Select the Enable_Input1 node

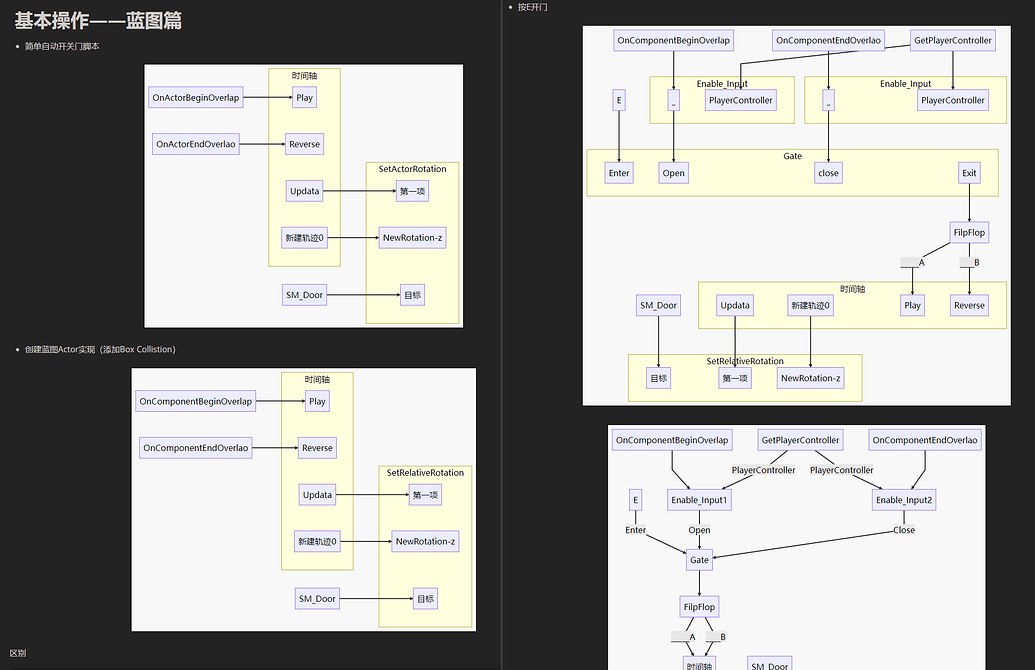tap(699, 500)
